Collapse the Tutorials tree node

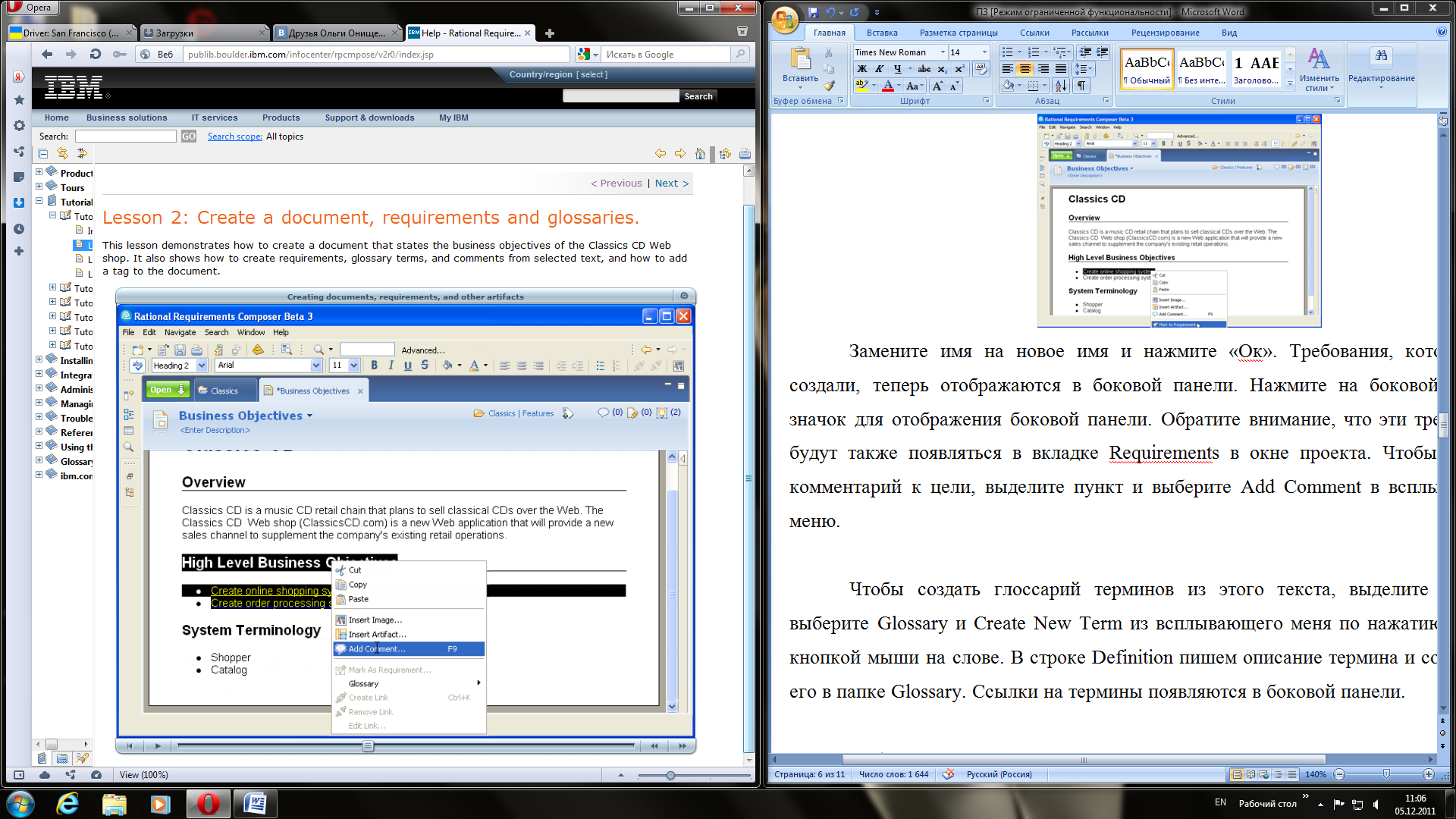(x=39, y=202)
